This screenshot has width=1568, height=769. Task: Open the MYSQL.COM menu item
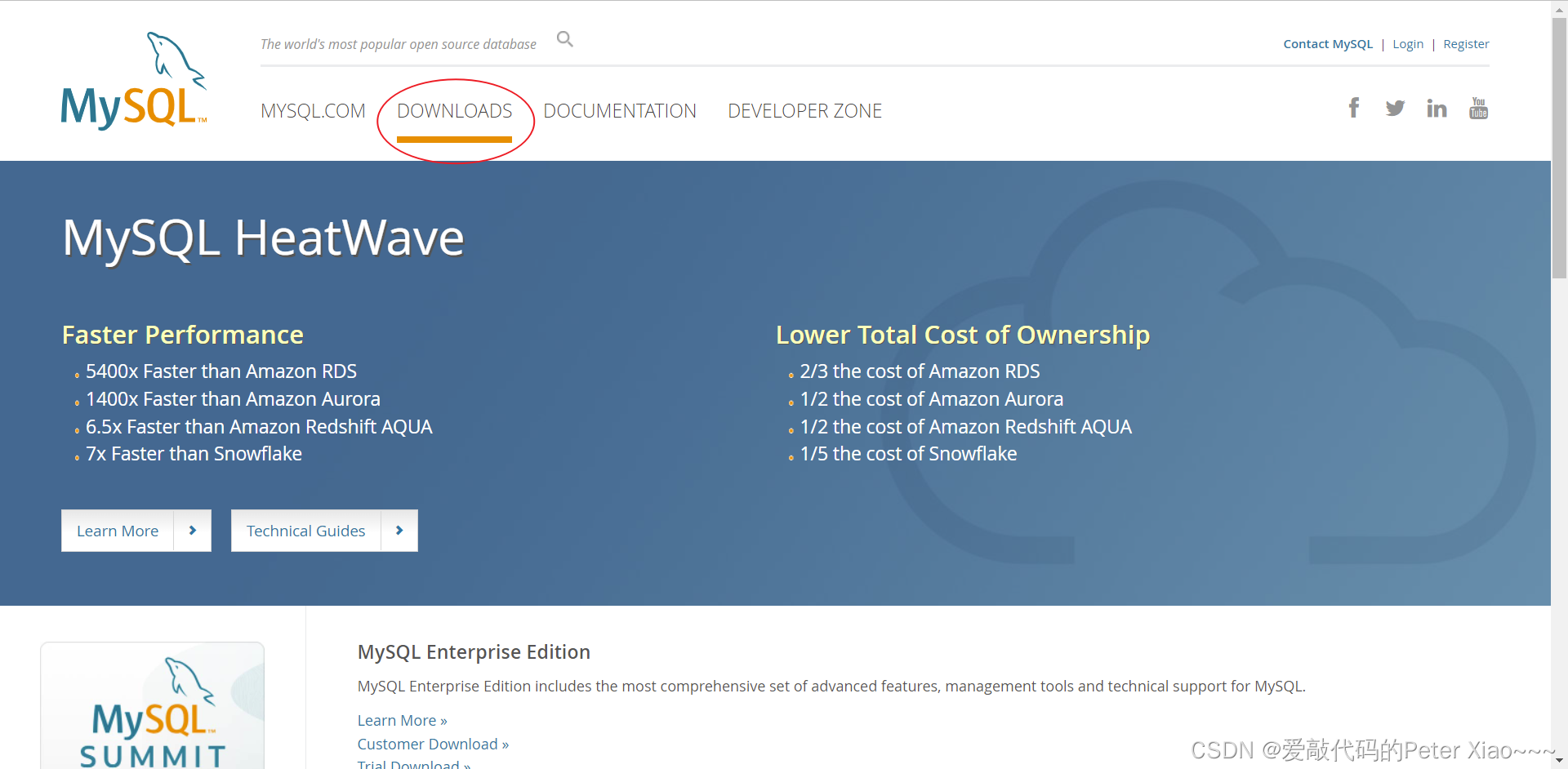(x=313, y=110)
